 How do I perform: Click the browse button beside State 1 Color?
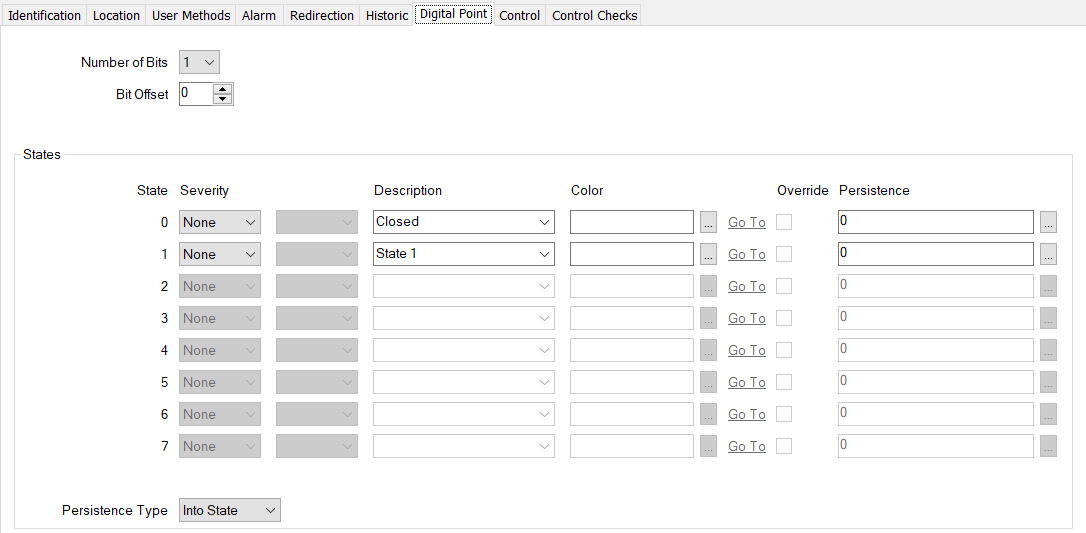point(708,254)
